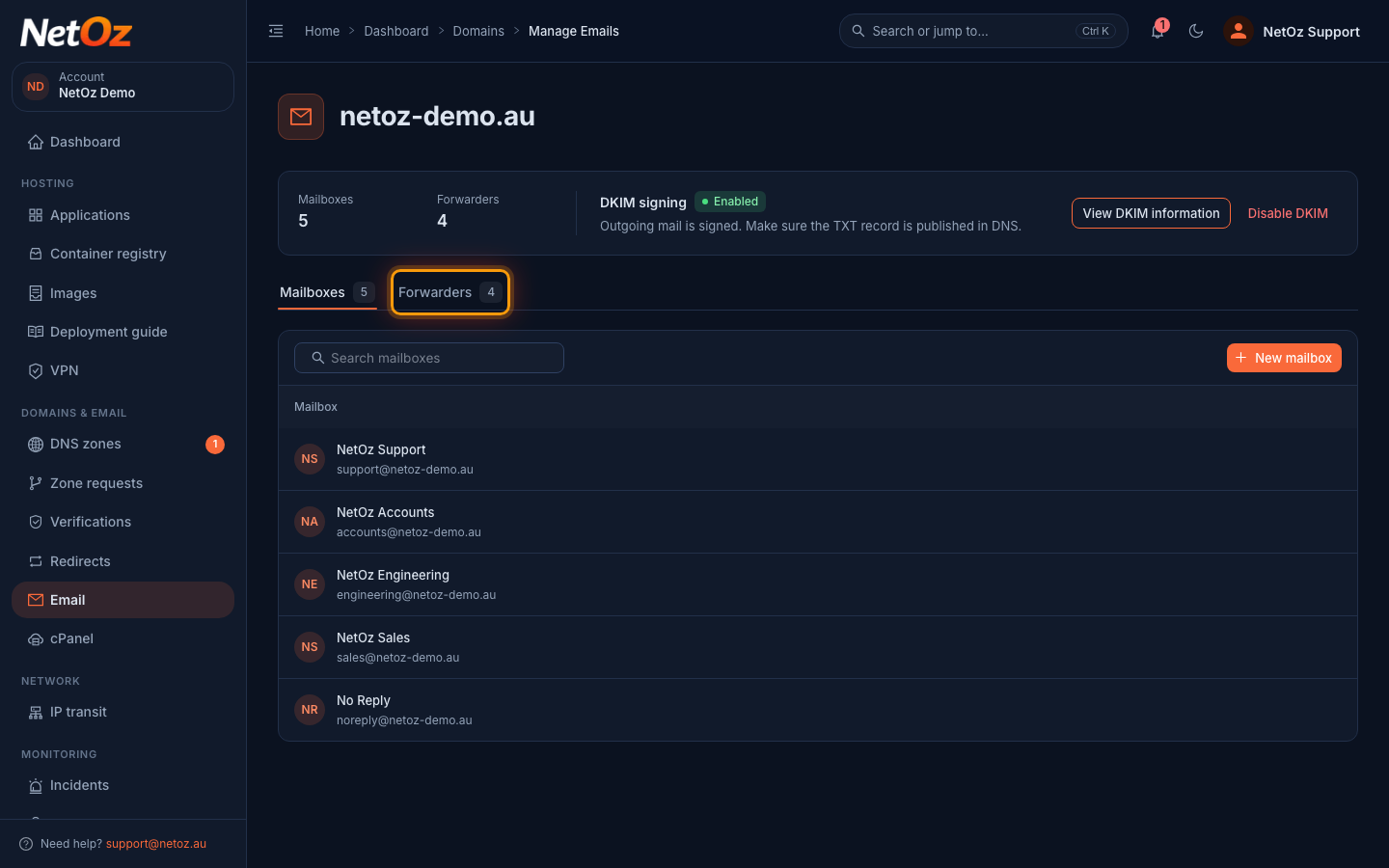
Task: Open Incidents in sidebar
Action: [123, 785]
